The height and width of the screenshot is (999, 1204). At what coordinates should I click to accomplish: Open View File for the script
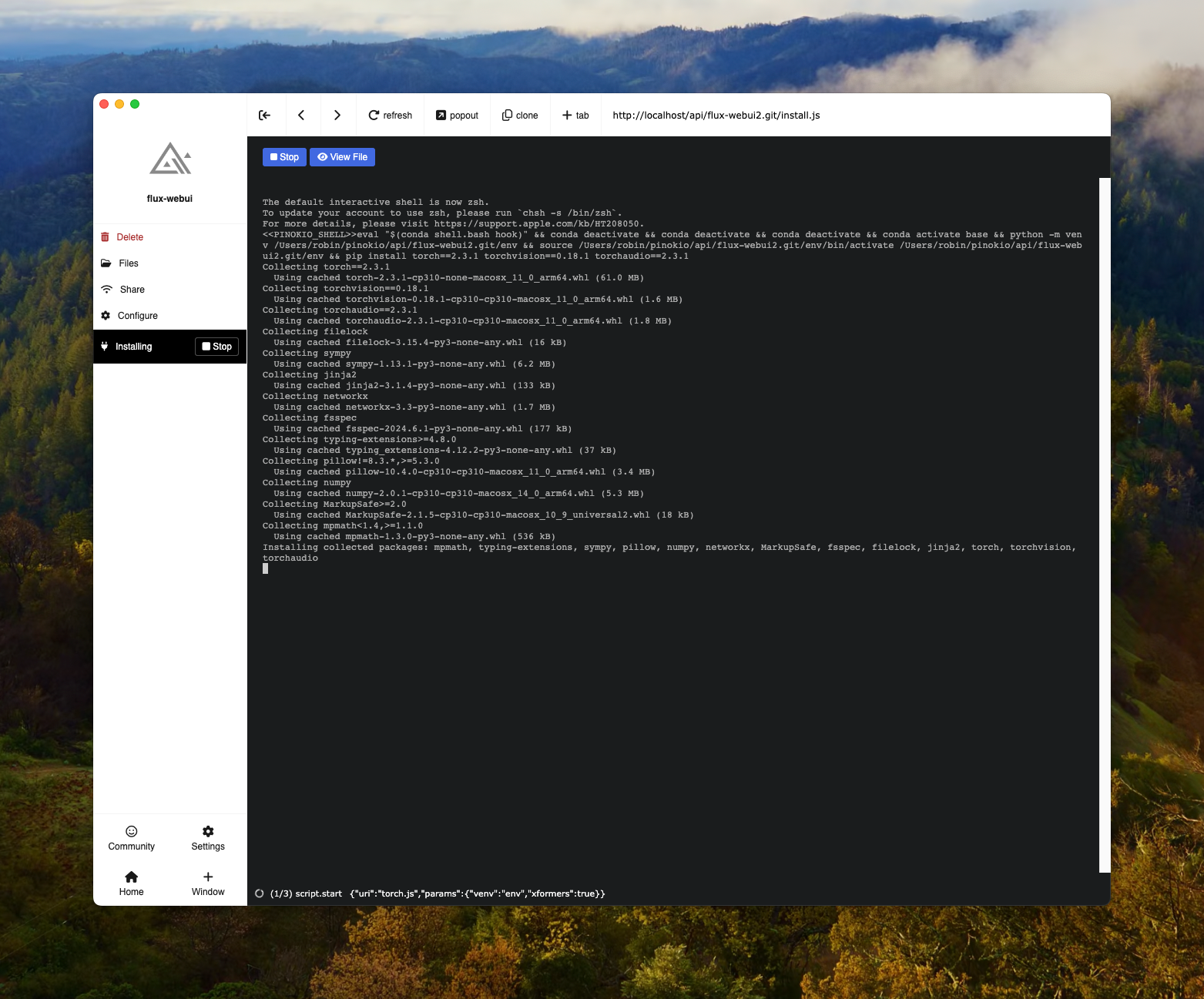tap(342, 157)
